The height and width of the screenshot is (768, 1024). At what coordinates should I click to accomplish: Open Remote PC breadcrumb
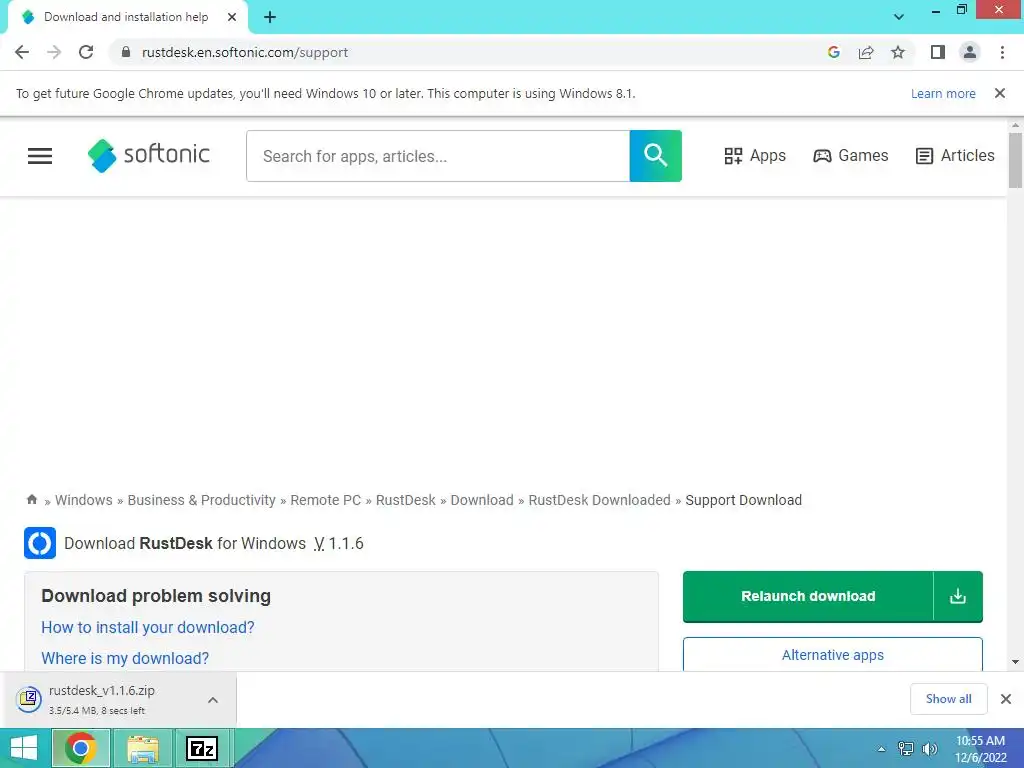pos(325,500)
